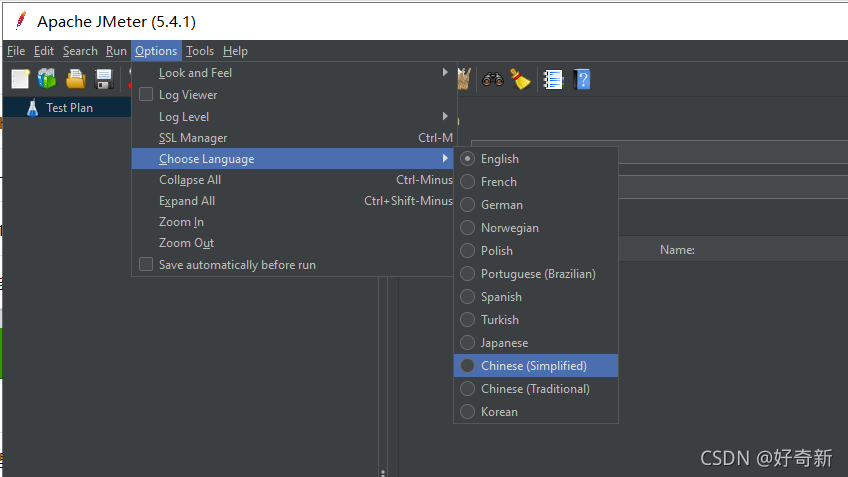848x477 pixels.
Task: Open the File menu
Action: (16, 51)
